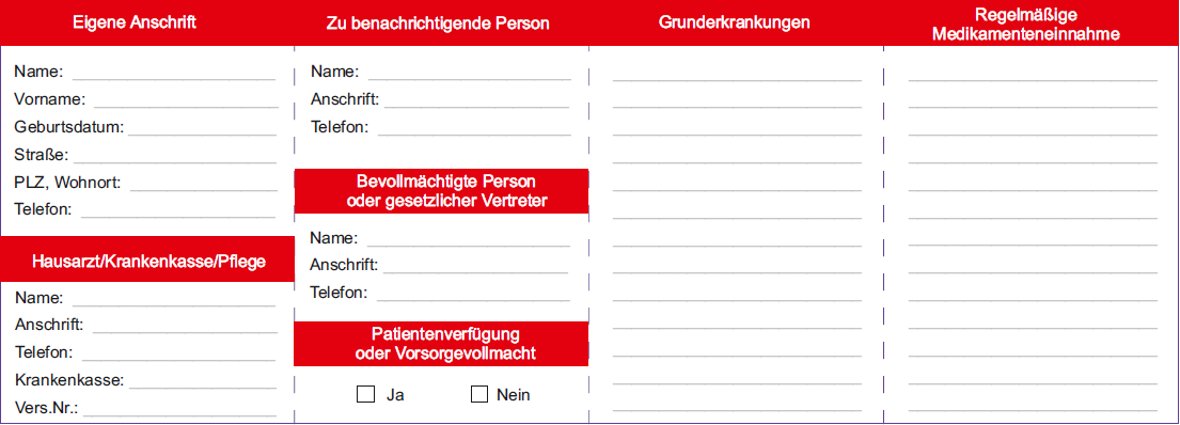Click Telefon field under Zu benachrichtigende Person
Screen dimensions: 1180x425
474,128
